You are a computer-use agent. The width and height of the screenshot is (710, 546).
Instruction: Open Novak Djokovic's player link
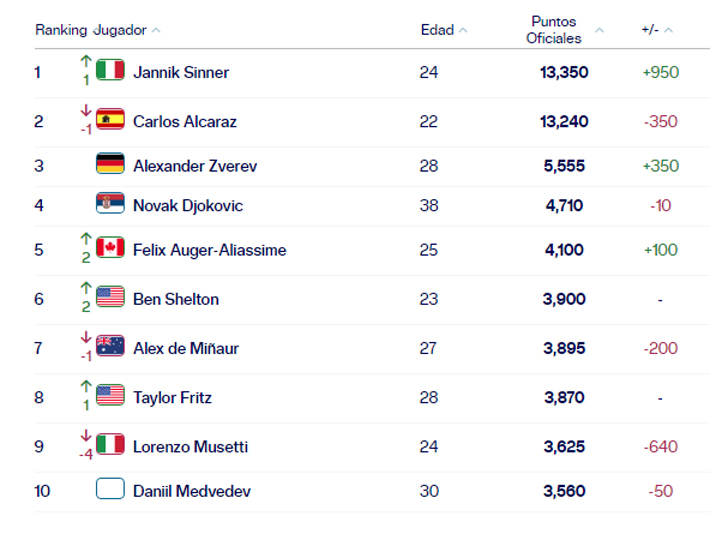point(188,205)
